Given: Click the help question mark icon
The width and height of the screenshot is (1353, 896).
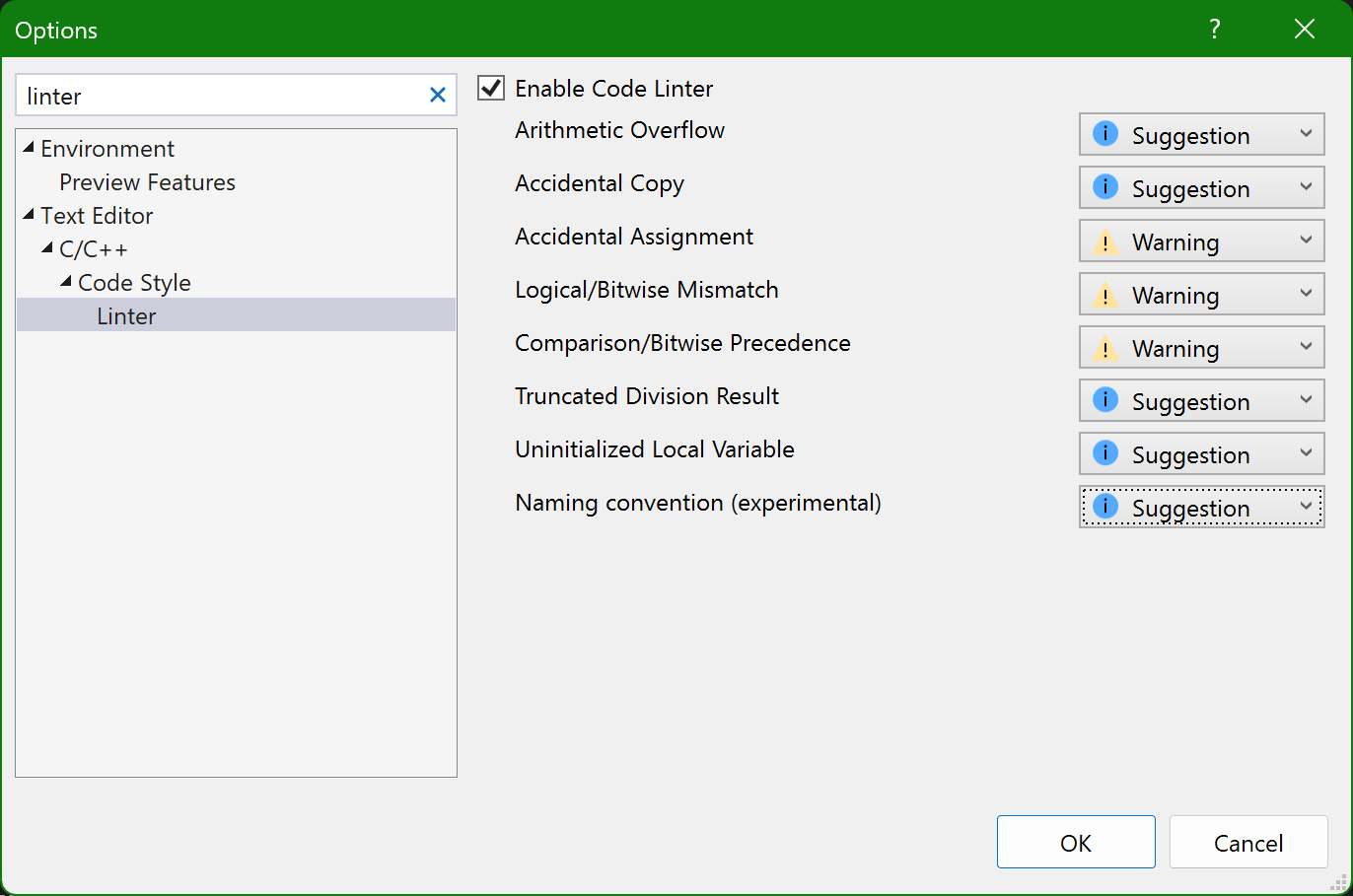Looking at the screenshot, I should click(x=1215, y=30).
